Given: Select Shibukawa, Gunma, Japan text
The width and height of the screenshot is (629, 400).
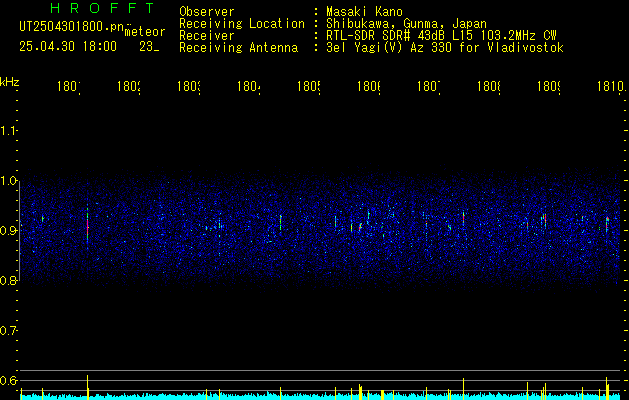Looking at the screenshot, I should (x=406, y=24).
